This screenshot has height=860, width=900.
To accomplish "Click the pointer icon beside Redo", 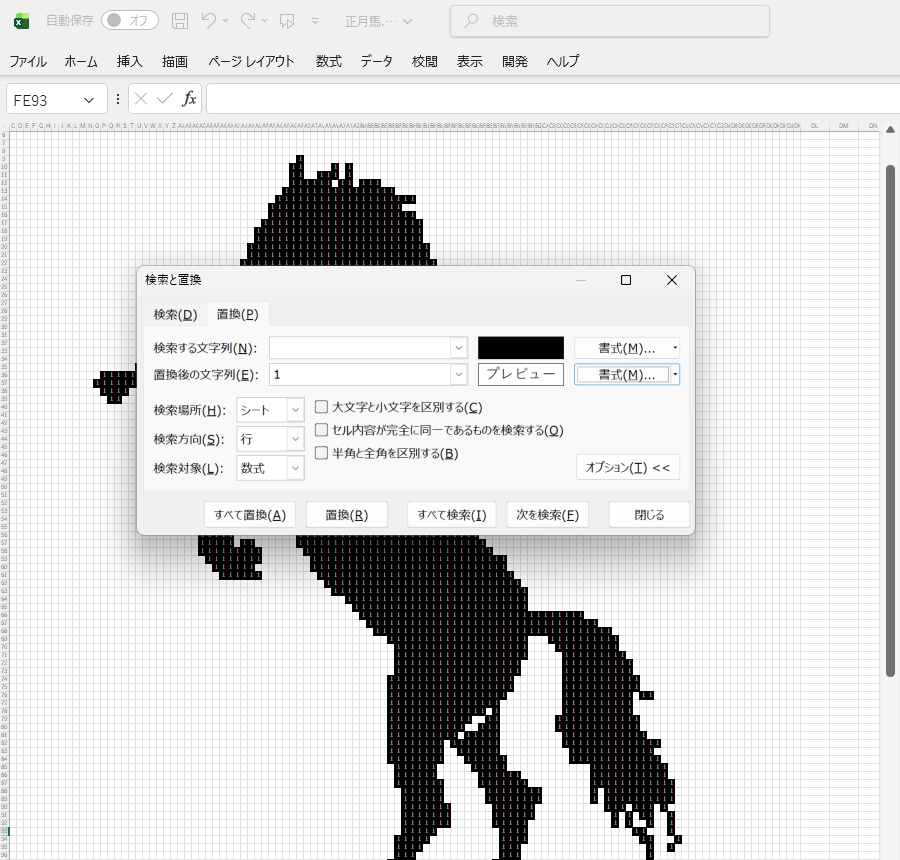I will pos(288,21).
